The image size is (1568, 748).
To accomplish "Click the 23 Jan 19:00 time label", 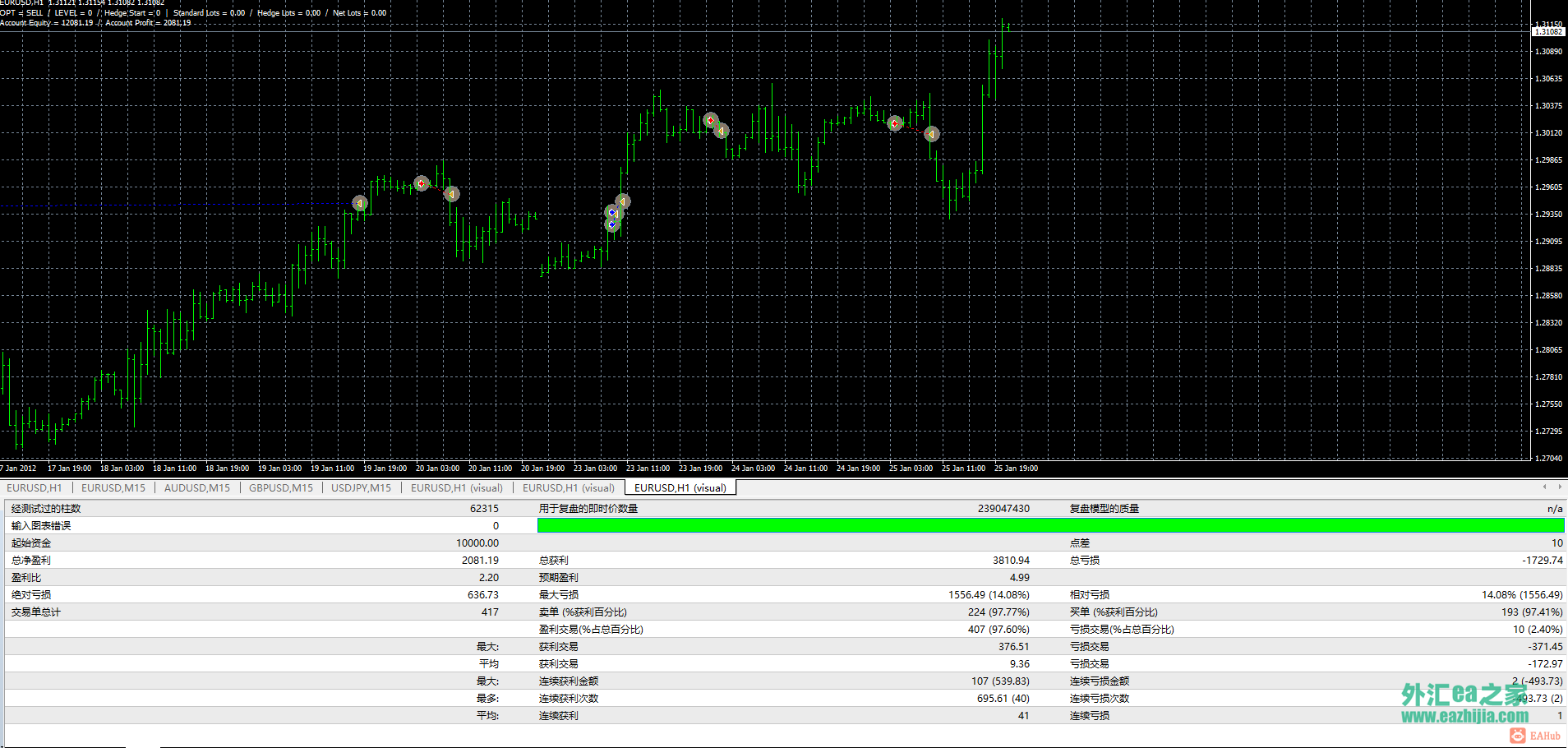I will [x=700, y=469].
